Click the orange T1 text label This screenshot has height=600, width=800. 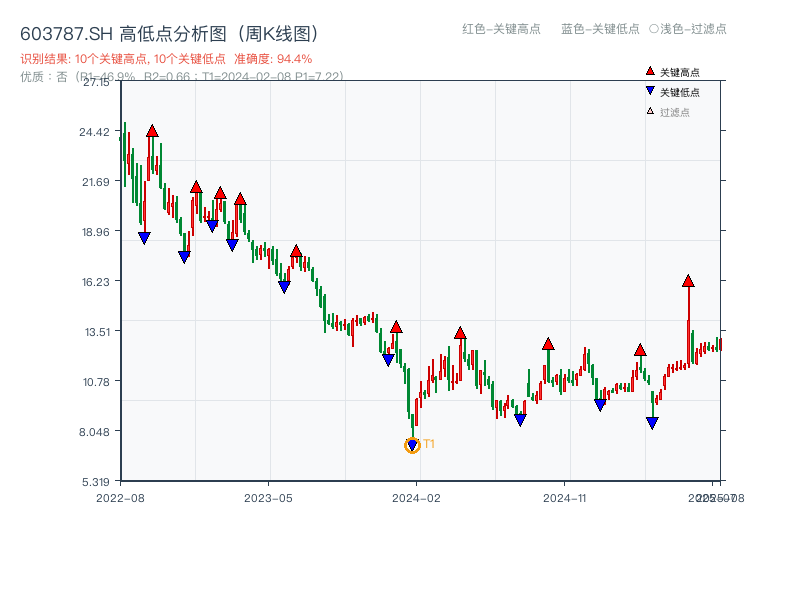tap(429, 444)
